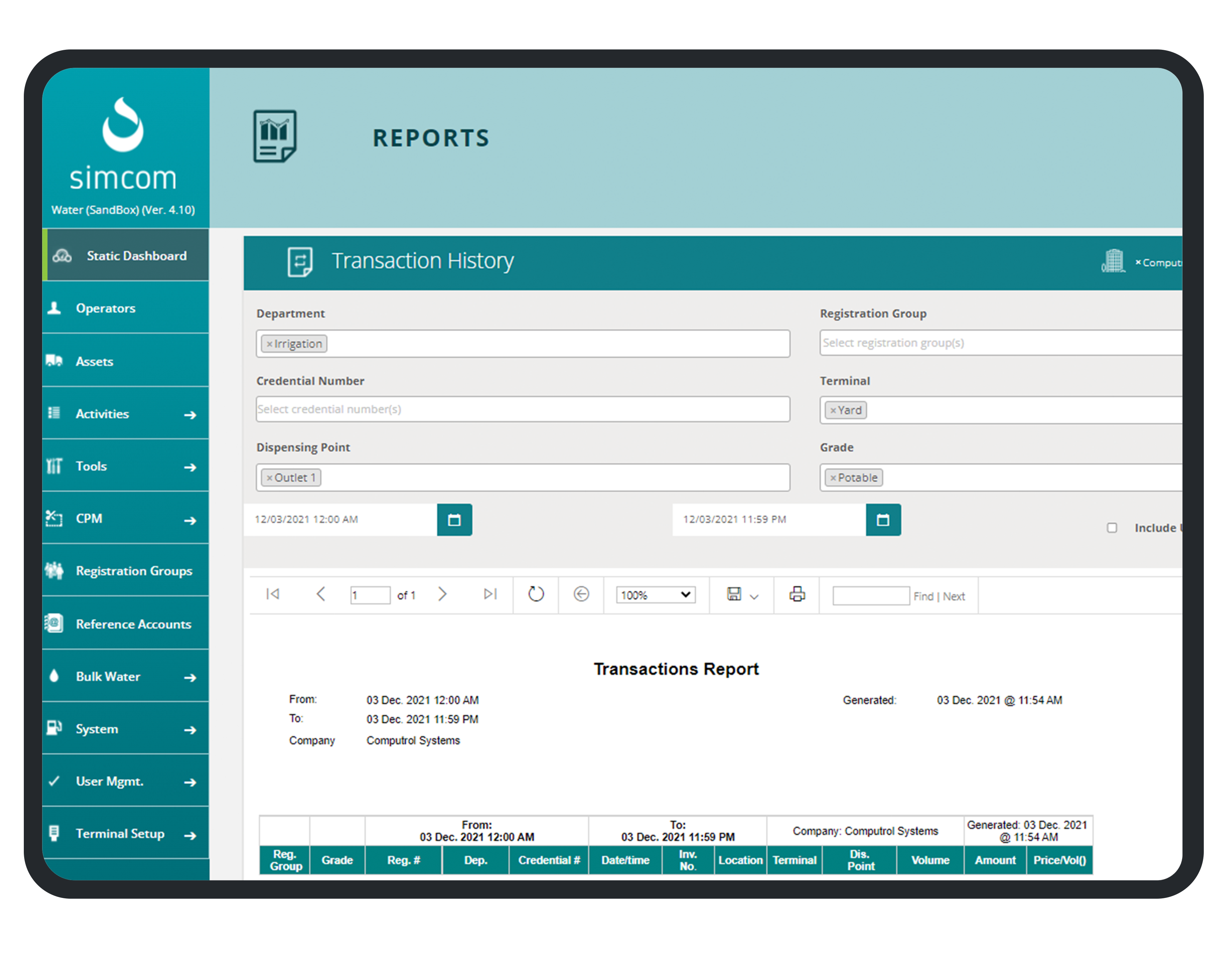The image size is (1232, 980).
Task: Remove the Potable grade tag
Action: pyautogui.click(x=833, y=478)
